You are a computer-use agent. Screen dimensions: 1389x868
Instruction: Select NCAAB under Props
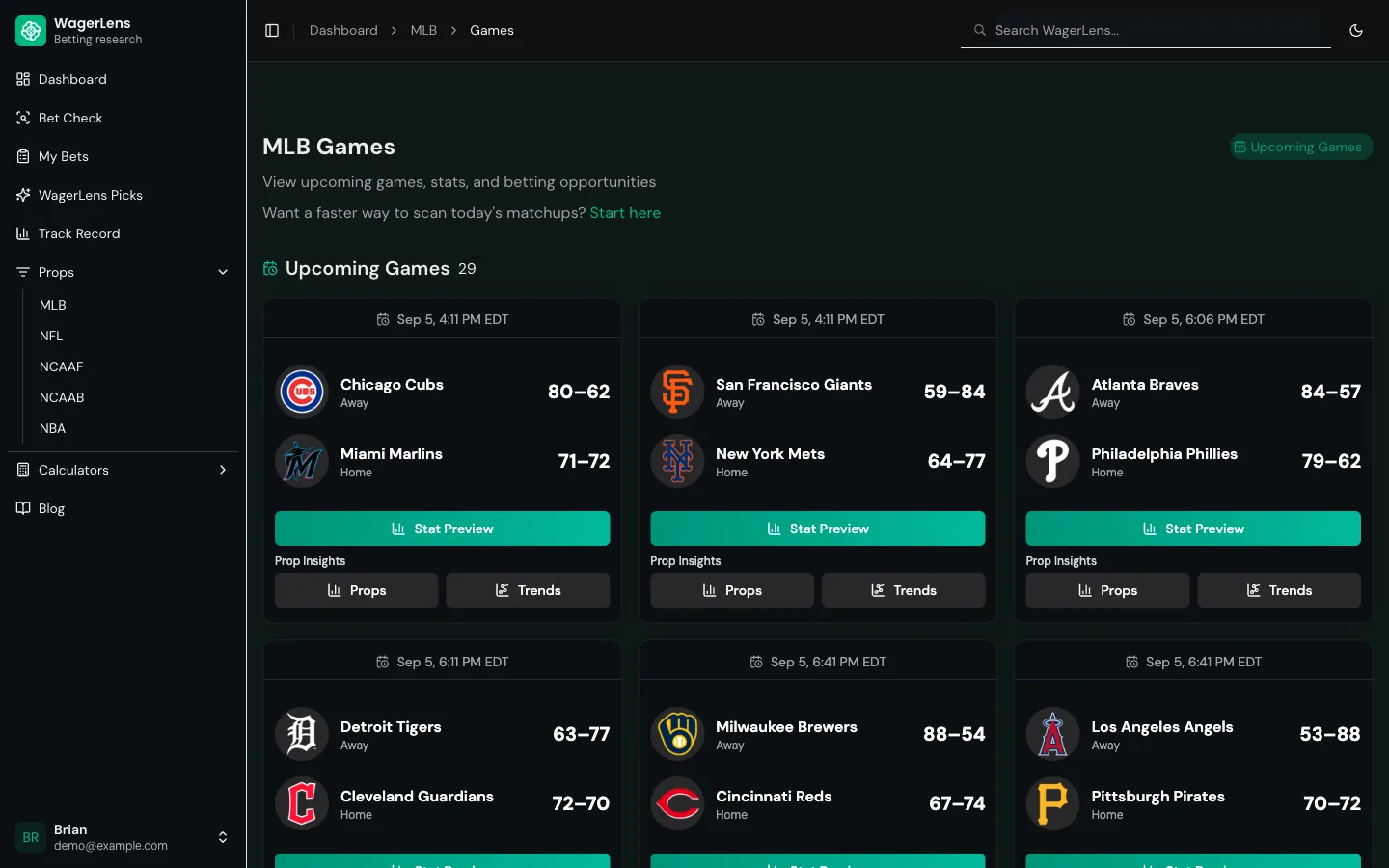point(62,397)
